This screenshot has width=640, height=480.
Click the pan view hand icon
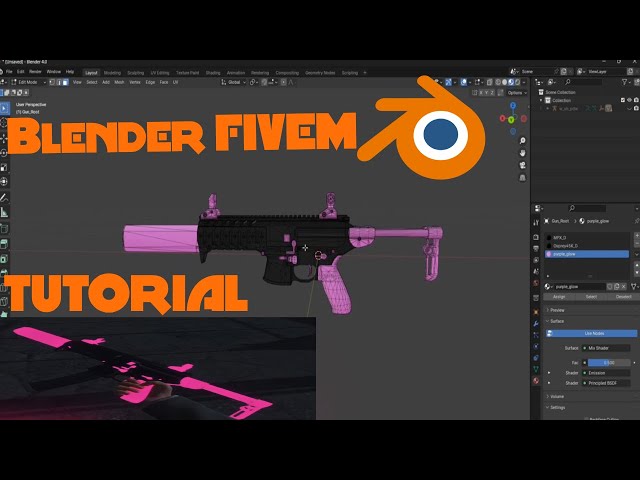click(x=522, y=153)
